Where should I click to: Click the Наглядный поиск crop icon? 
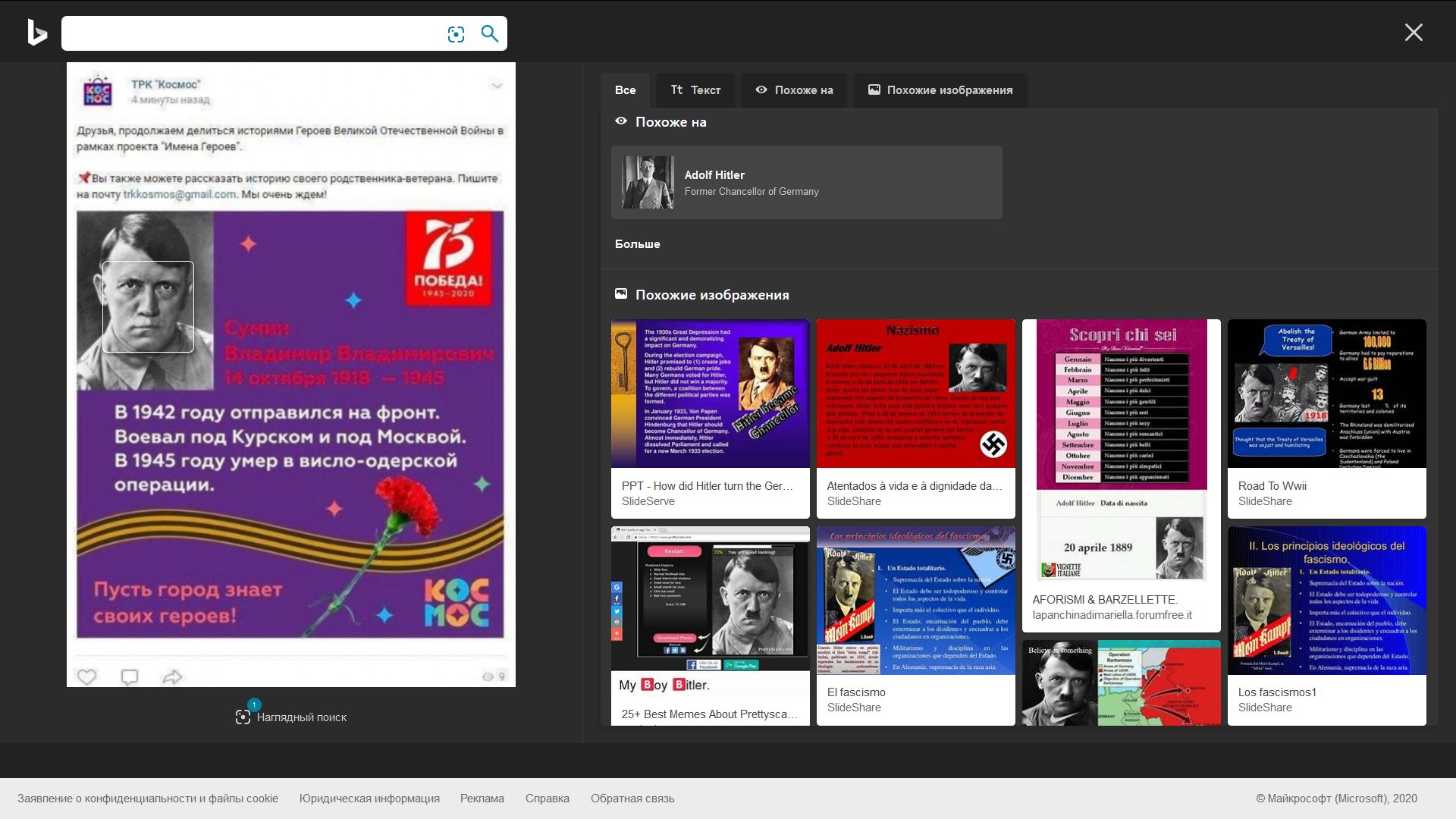(x=243, y=717)
